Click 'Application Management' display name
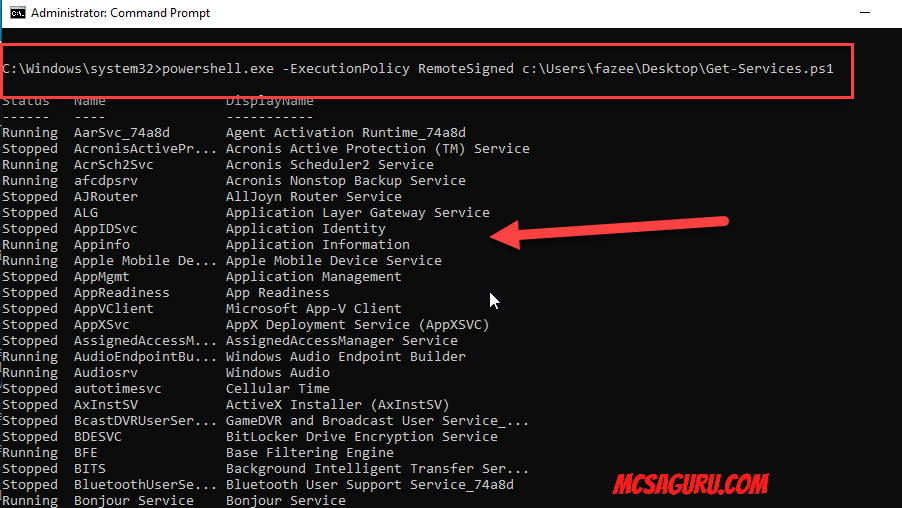Image resolution: width=902 pixels, height=508 pixels. click(x=314, y=277)
